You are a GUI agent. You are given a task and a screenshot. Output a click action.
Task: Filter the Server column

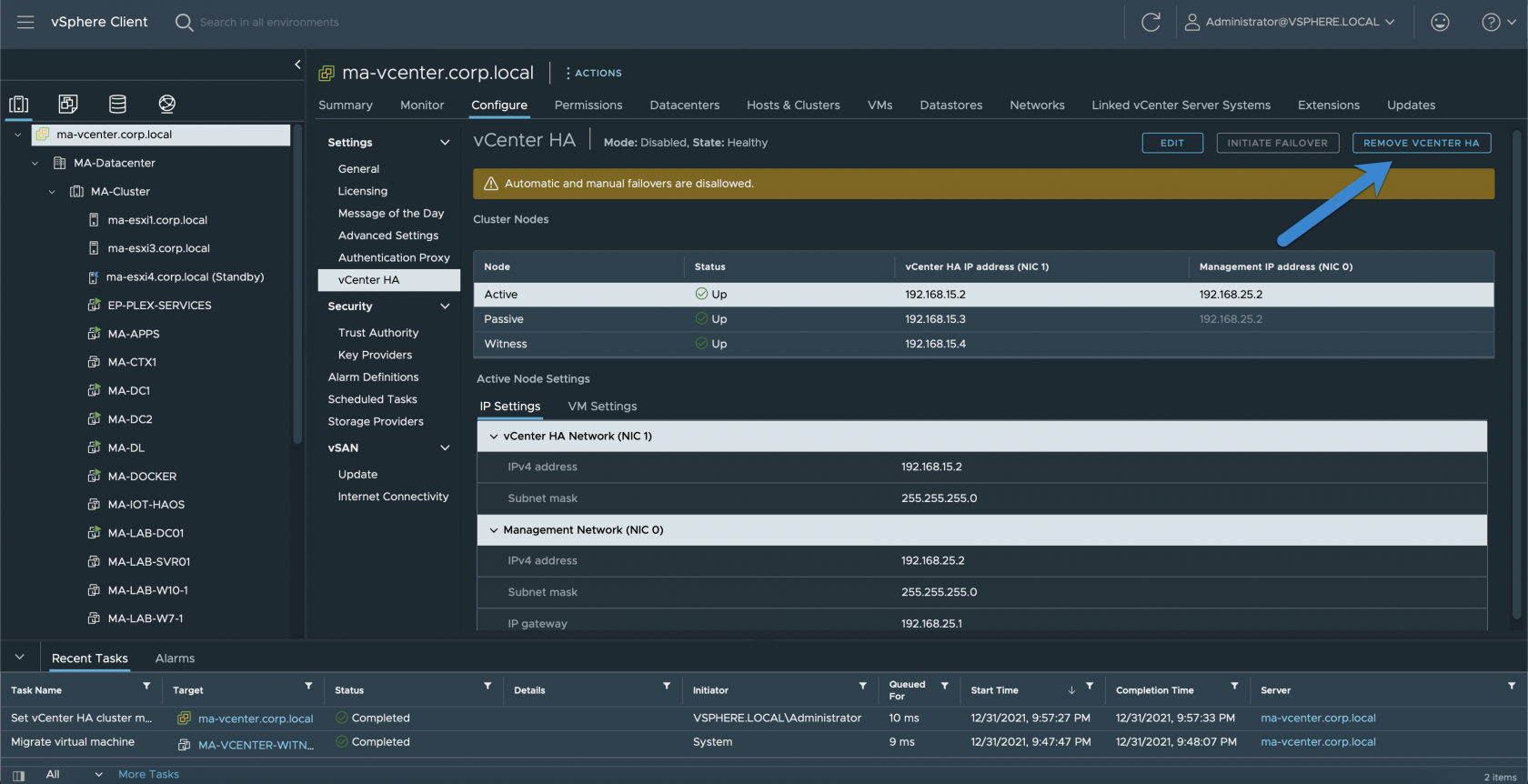1512,686
